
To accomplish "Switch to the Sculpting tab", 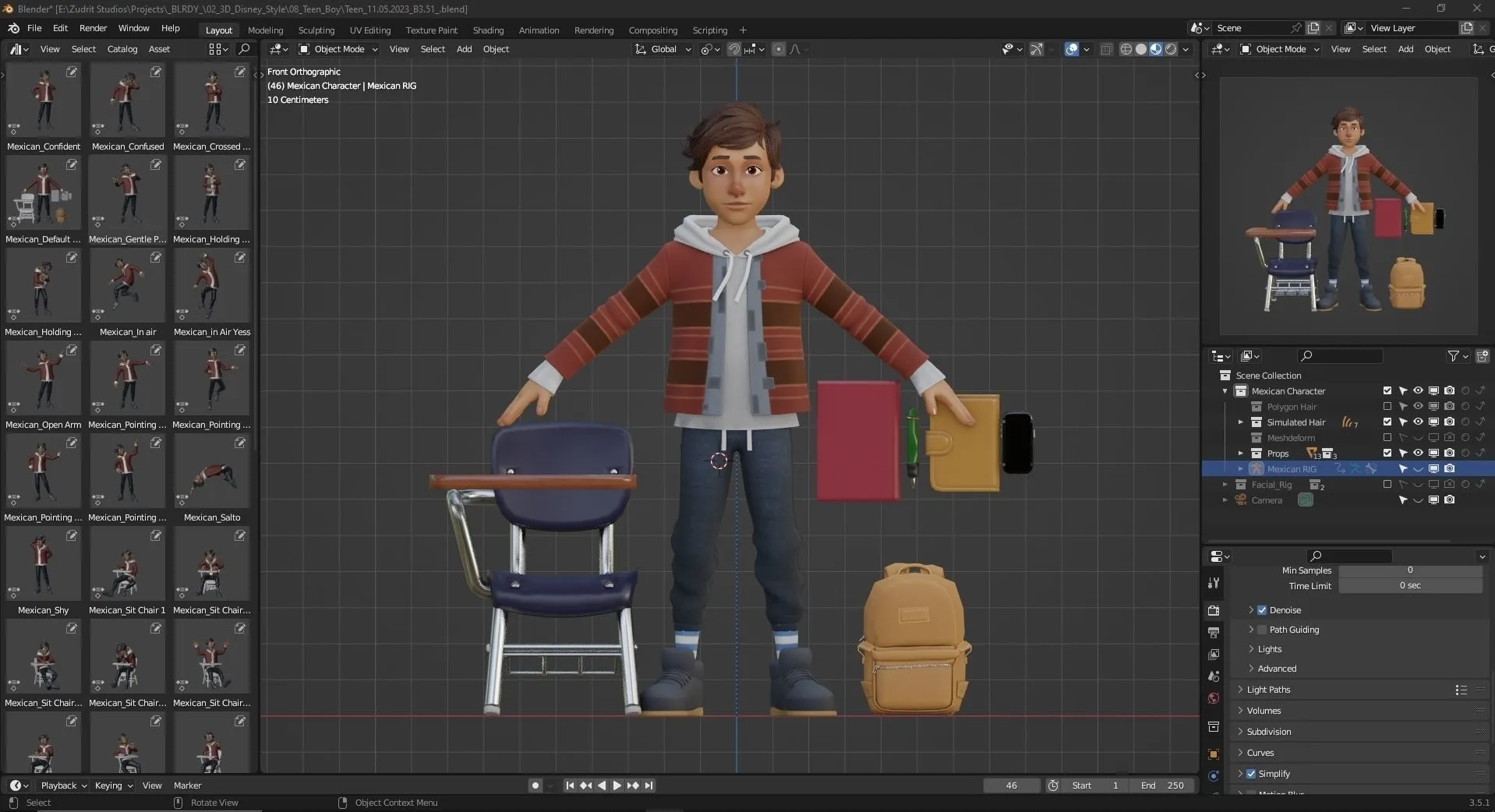I will click(x=316, y=30).
